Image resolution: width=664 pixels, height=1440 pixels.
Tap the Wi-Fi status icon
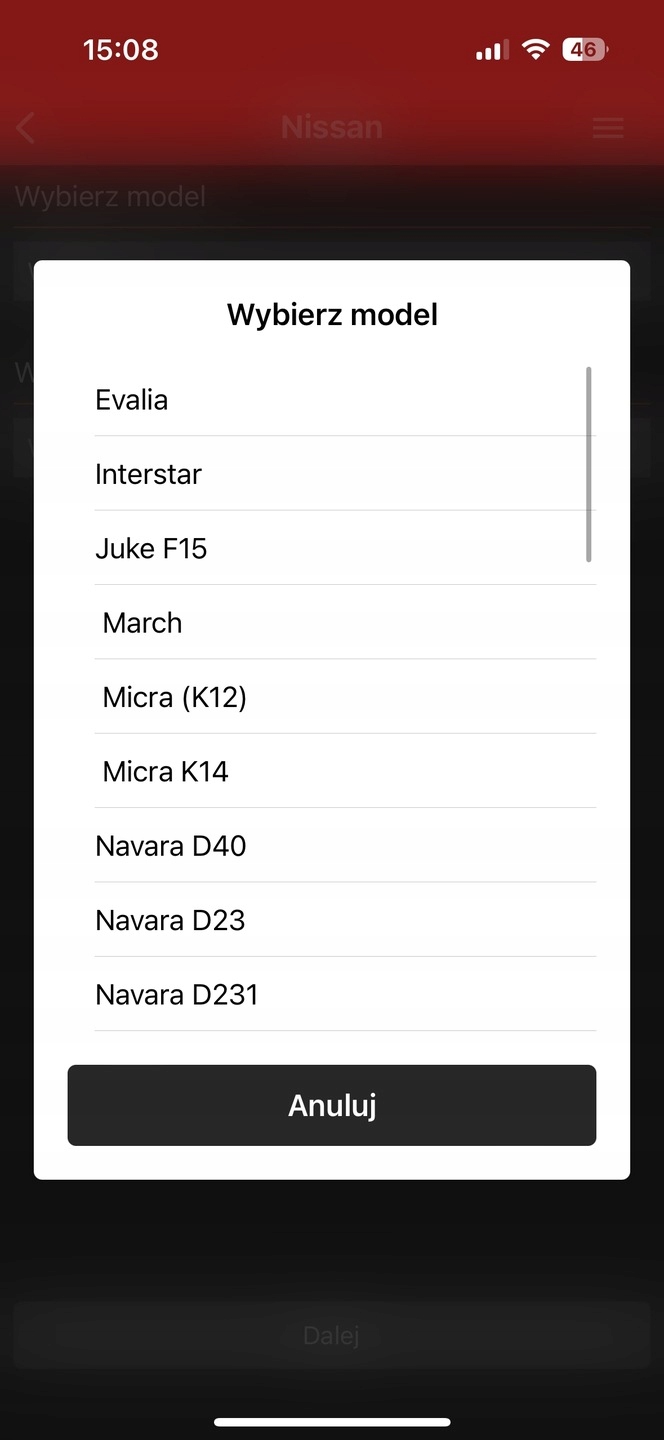click(536, 50)
